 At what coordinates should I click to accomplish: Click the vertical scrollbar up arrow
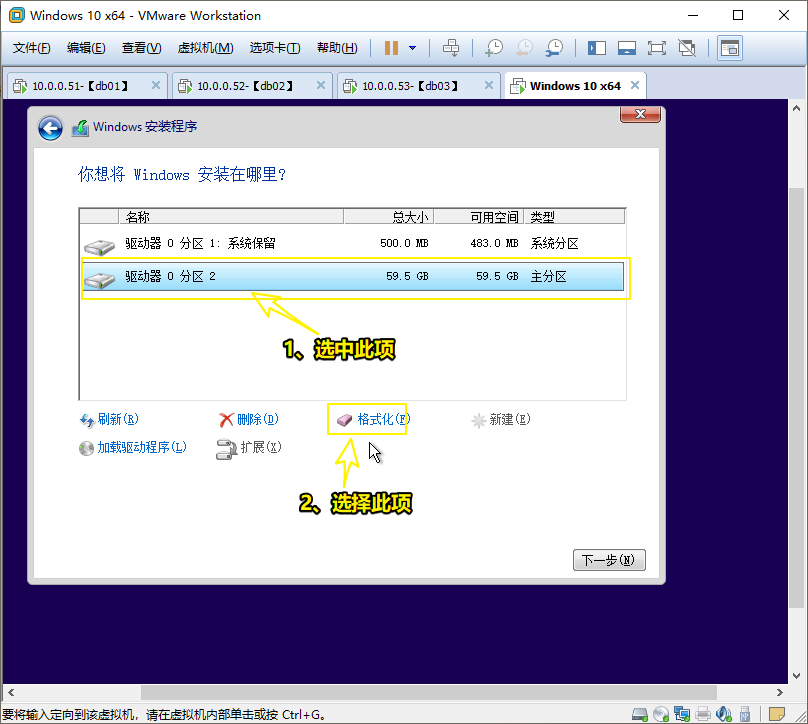pyautogui.click(x=796, y=108)
